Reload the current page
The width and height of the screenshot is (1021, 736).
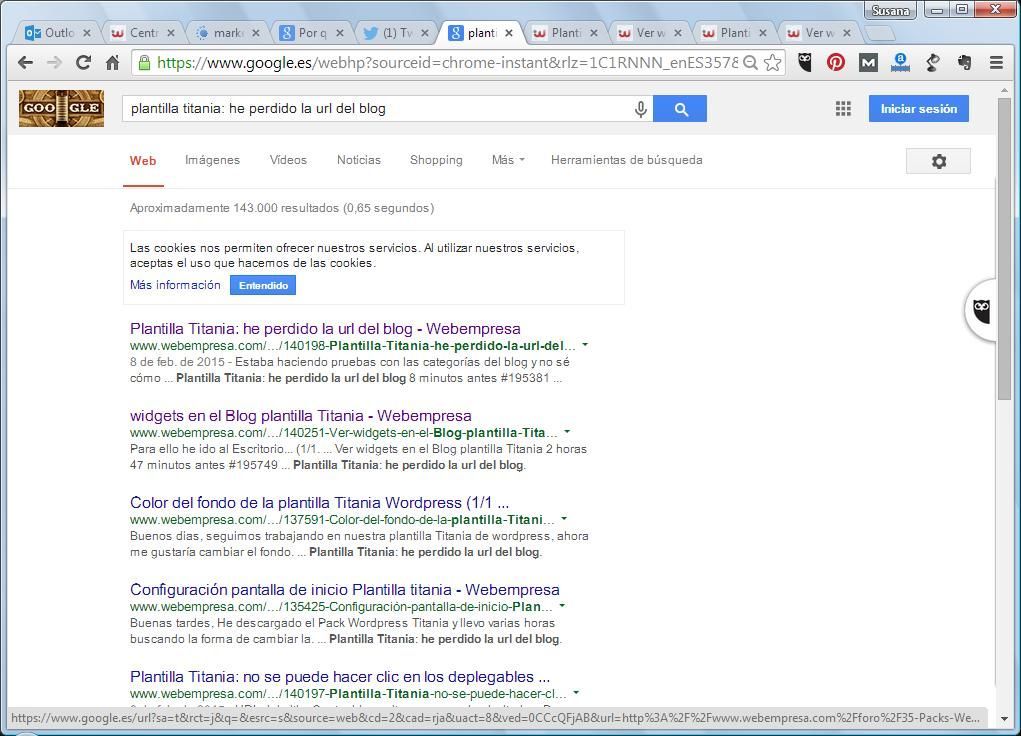click(x=83, y=63)
